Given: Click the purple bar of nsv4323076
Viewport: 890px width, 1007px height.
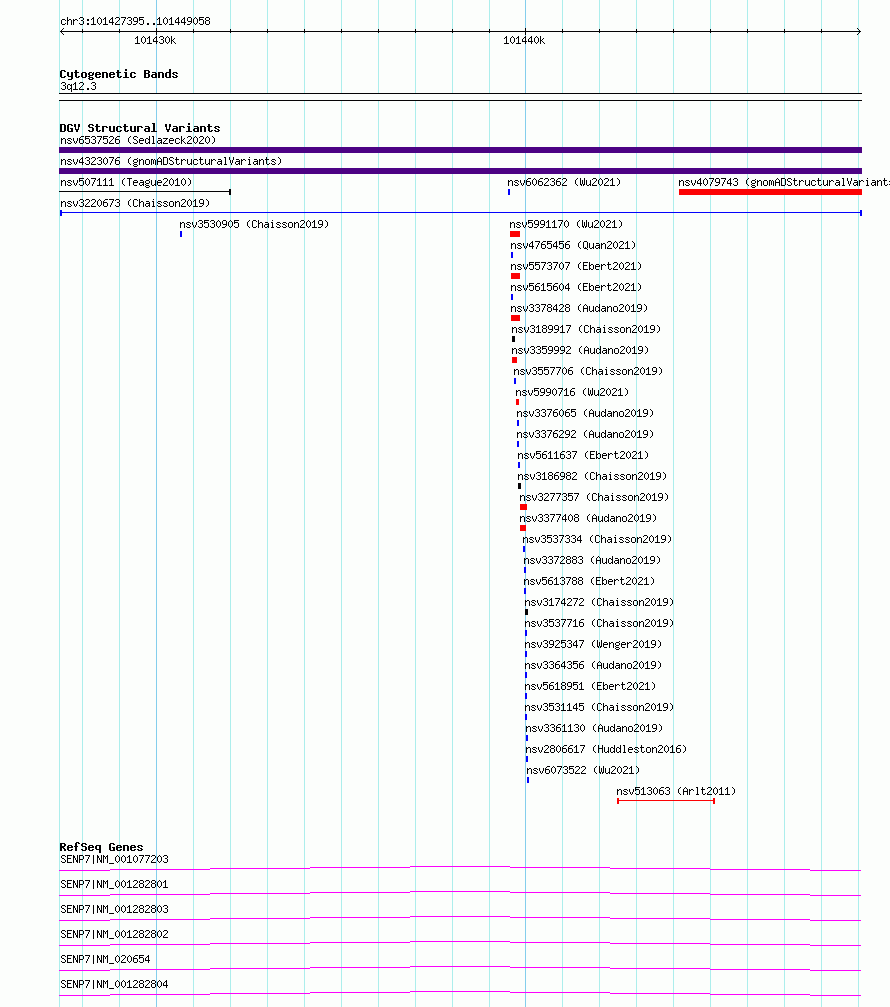Looking at the screenshot, I should [x=460, y=171].
